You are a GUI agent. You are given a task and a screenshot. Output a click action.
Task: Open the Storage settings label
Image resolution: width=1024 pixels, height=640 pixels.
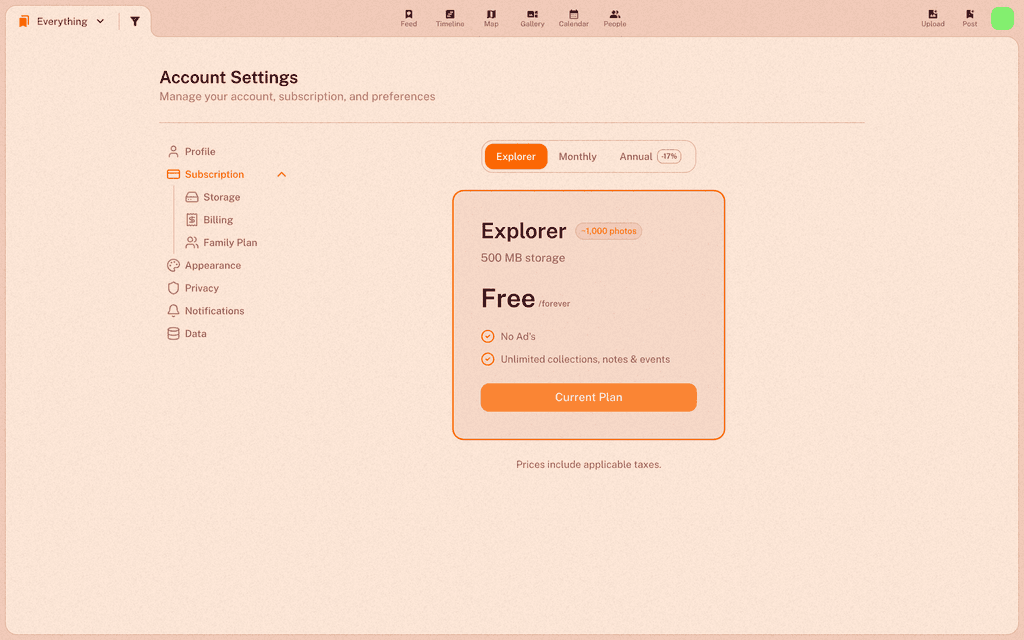221,197
